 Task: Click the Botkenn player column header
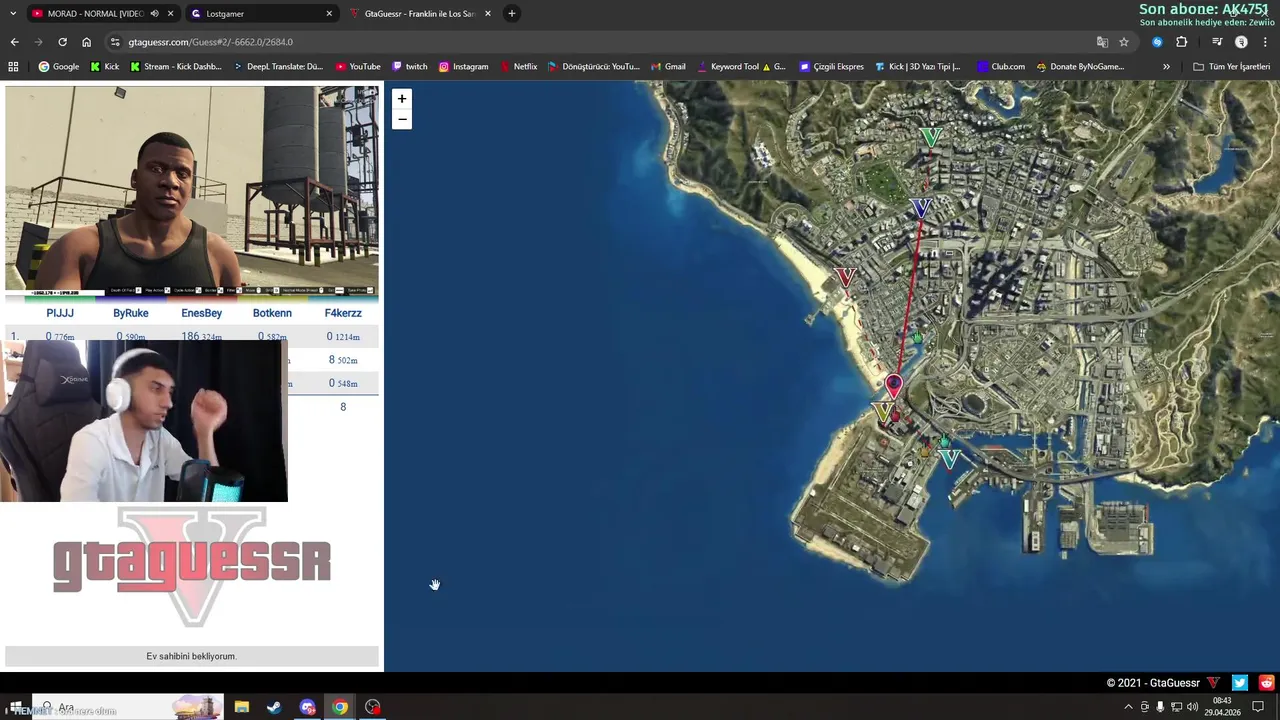pos(272,313)
